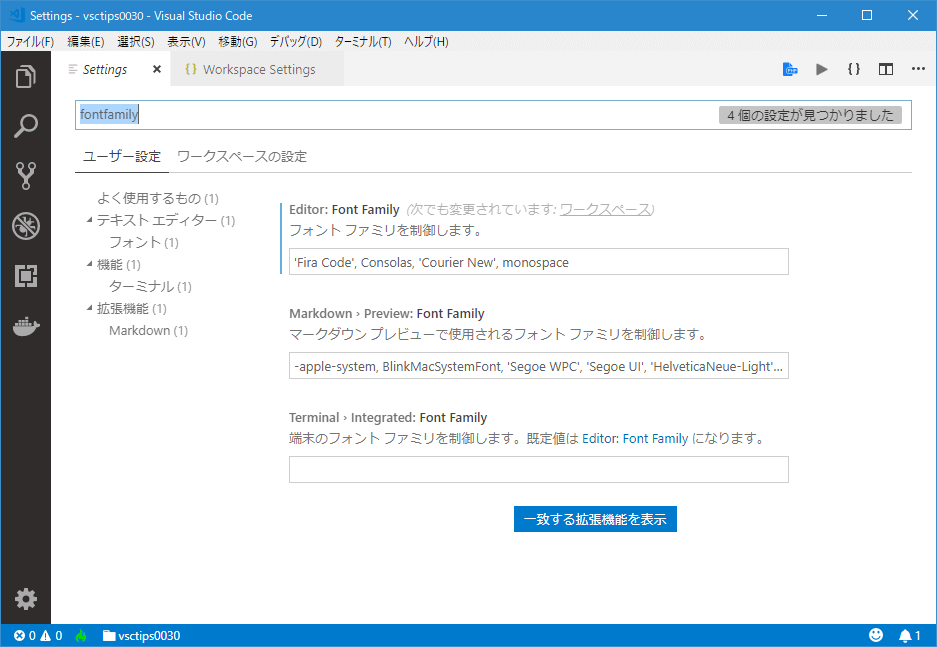The width and height of the screenshot is (937, 647).
Task: Open the Explorer view in activity bar
Action: point(25,76)
